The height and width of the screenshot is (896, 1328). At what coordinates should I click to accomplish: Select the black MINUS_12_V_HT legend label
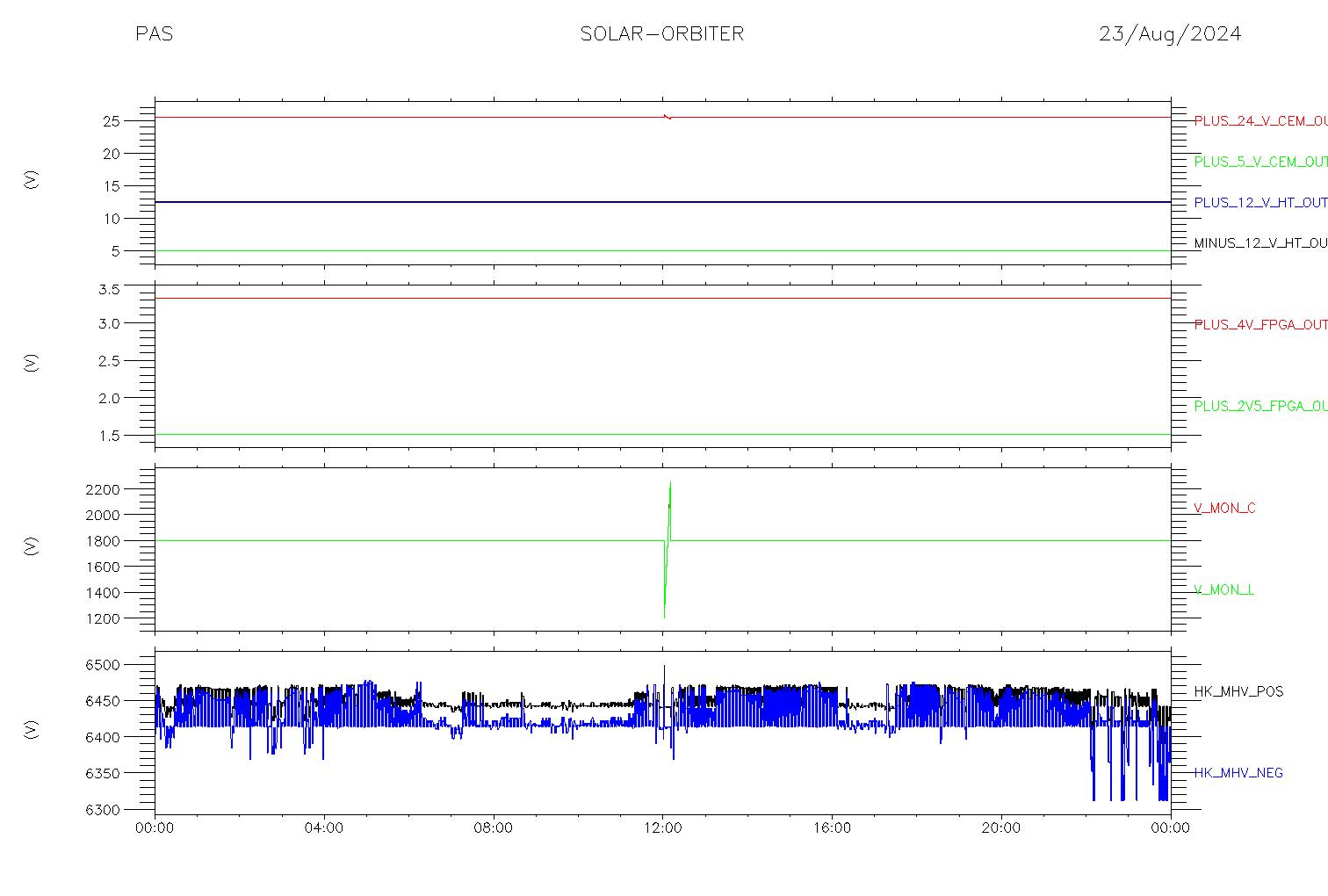(1260, 243)
